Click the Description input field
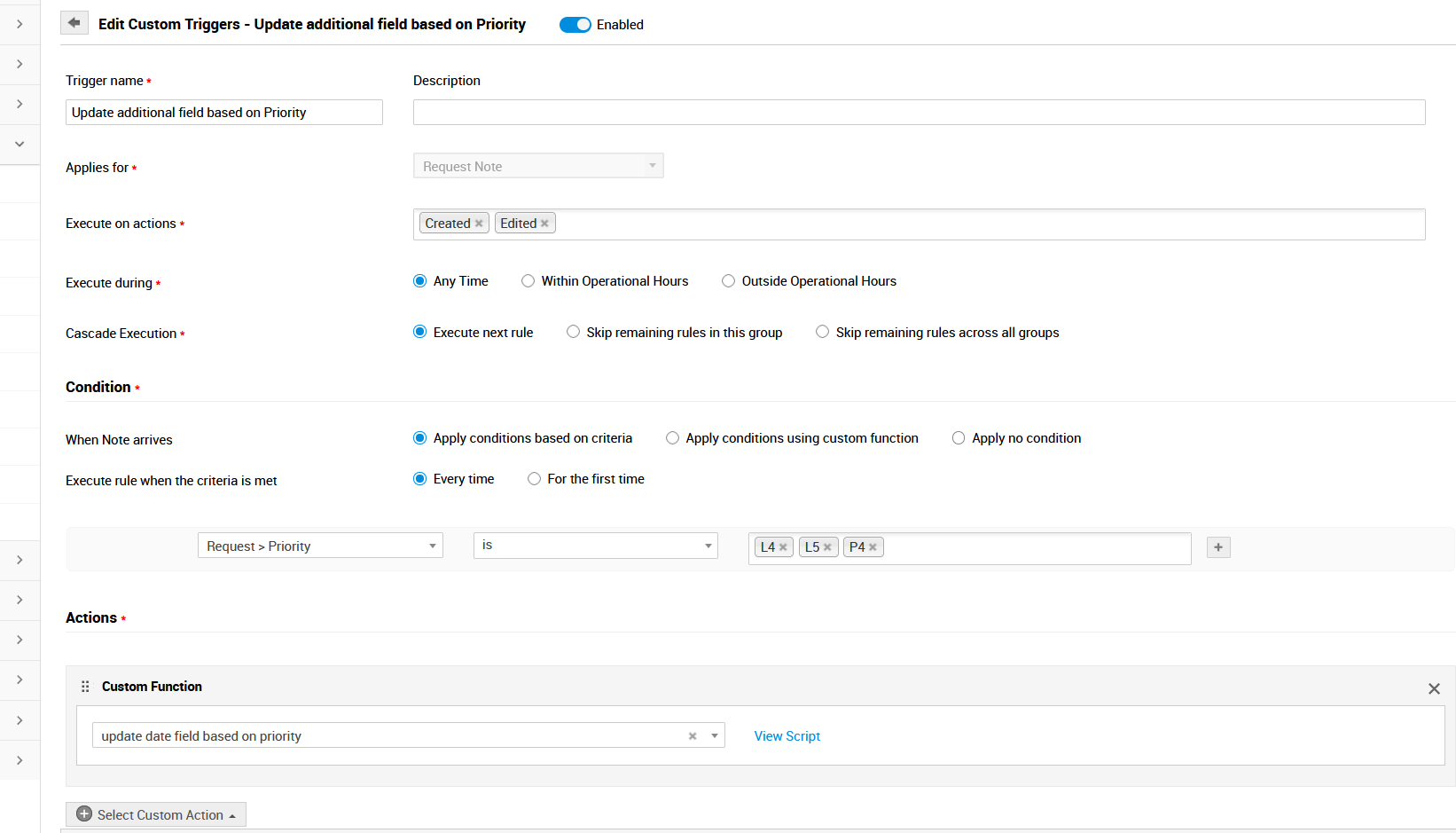The image size is (1456, 833). 919,113
